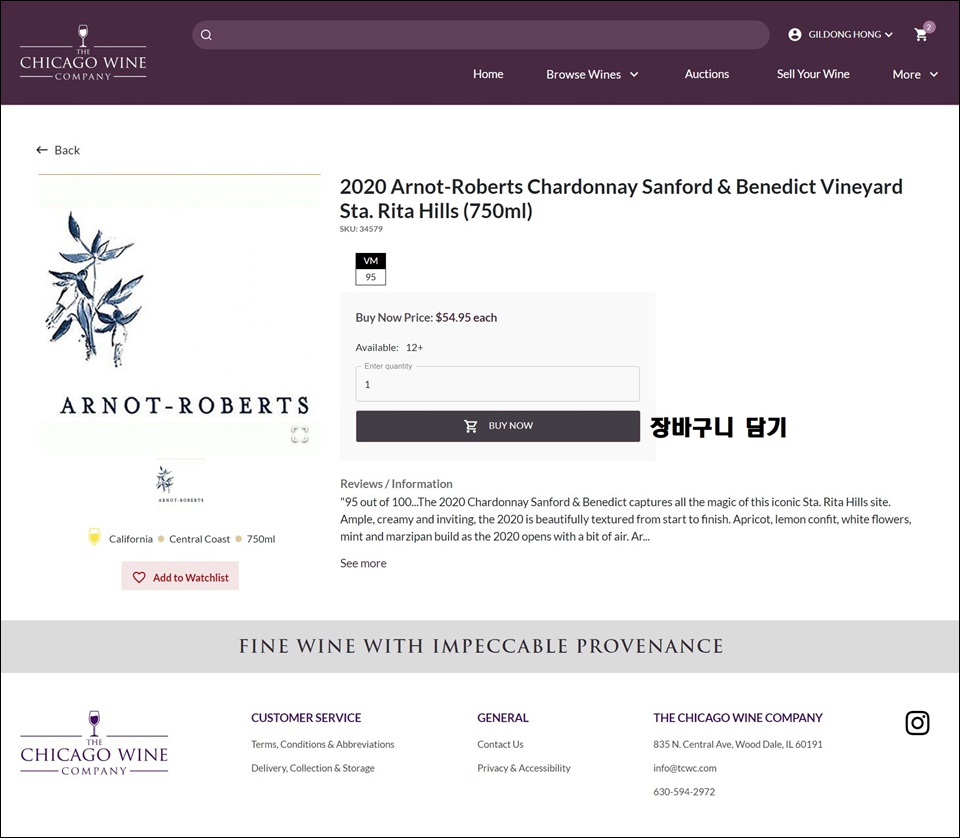Click the footer Chicago Wine Company logo

pyautogui.click(x=94, y=744)
